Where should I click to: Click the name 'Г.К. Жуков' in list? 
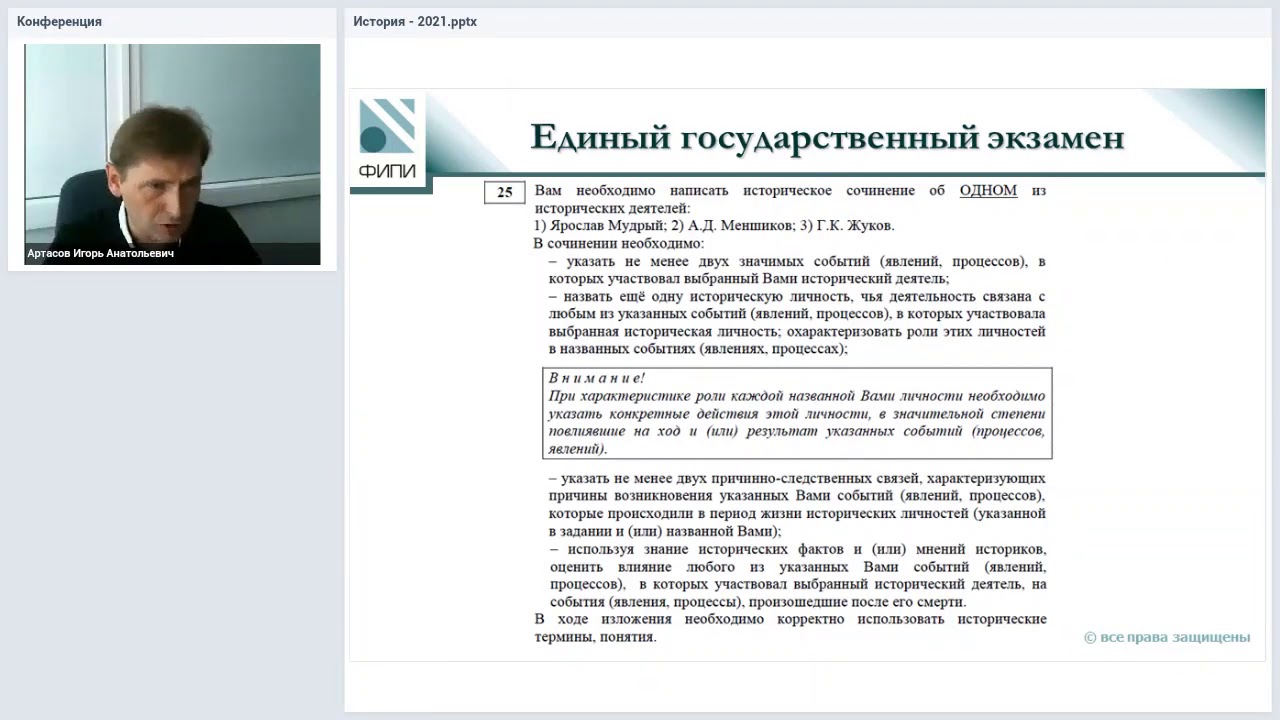[x=855, y=226]
